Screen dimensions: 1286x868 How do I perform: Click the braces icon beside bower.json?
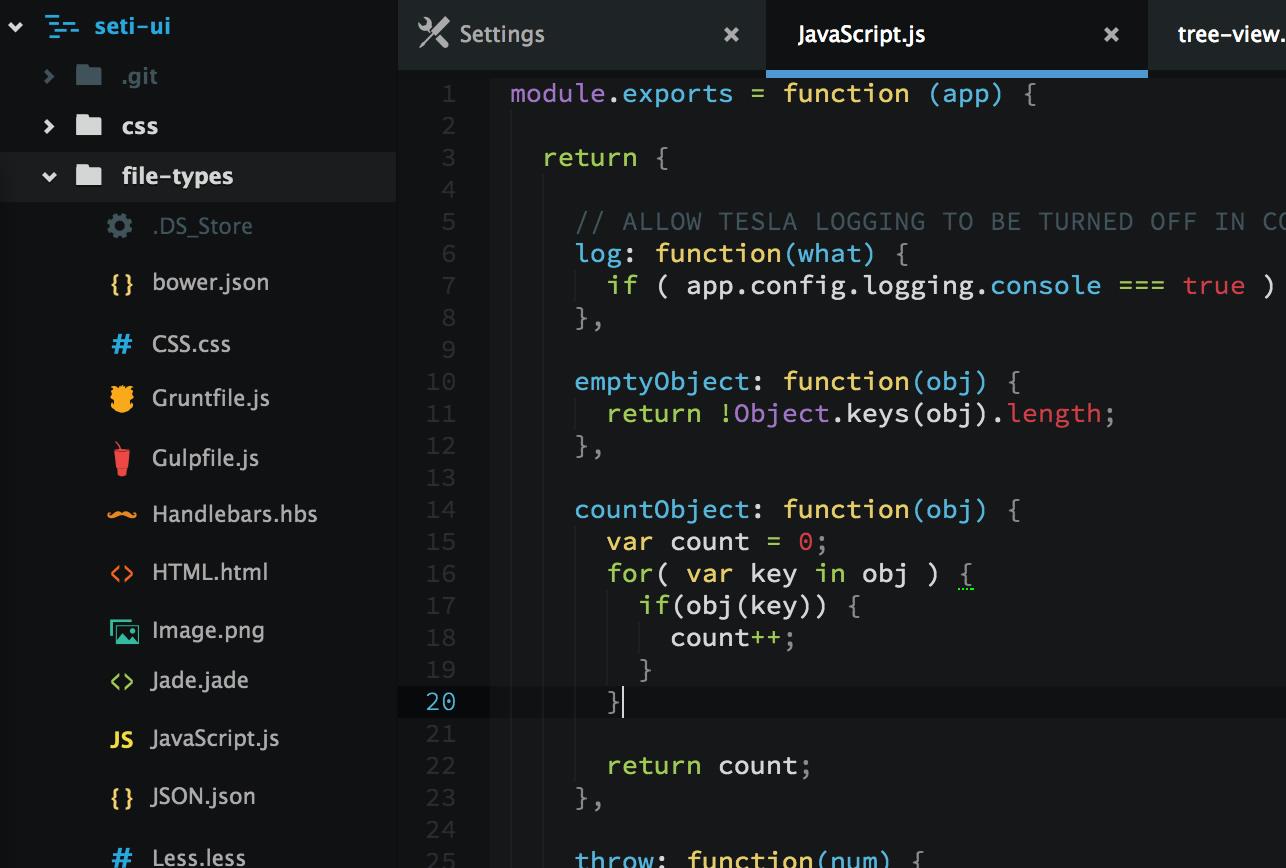click(x=120, y=282)
